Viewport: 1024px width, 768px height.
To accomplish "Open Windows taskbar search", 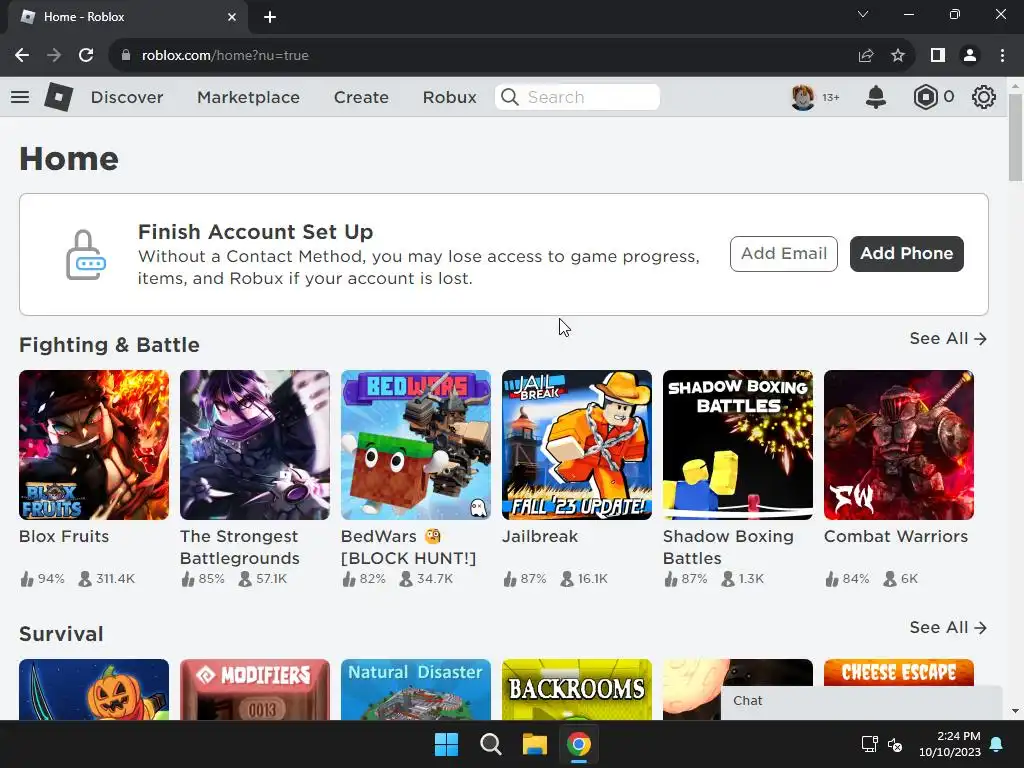I will (x=490, y=744).
